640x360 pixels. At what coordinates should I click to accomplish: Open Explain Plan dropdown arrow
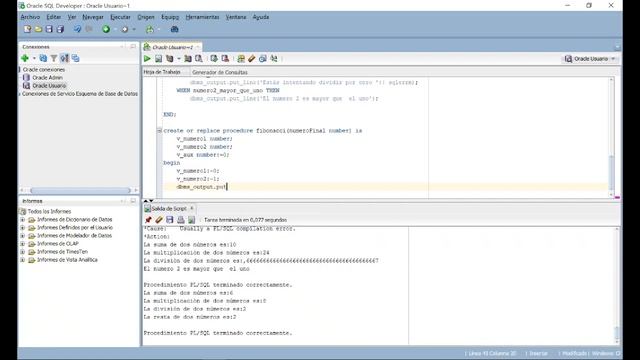tap(178, 59)
